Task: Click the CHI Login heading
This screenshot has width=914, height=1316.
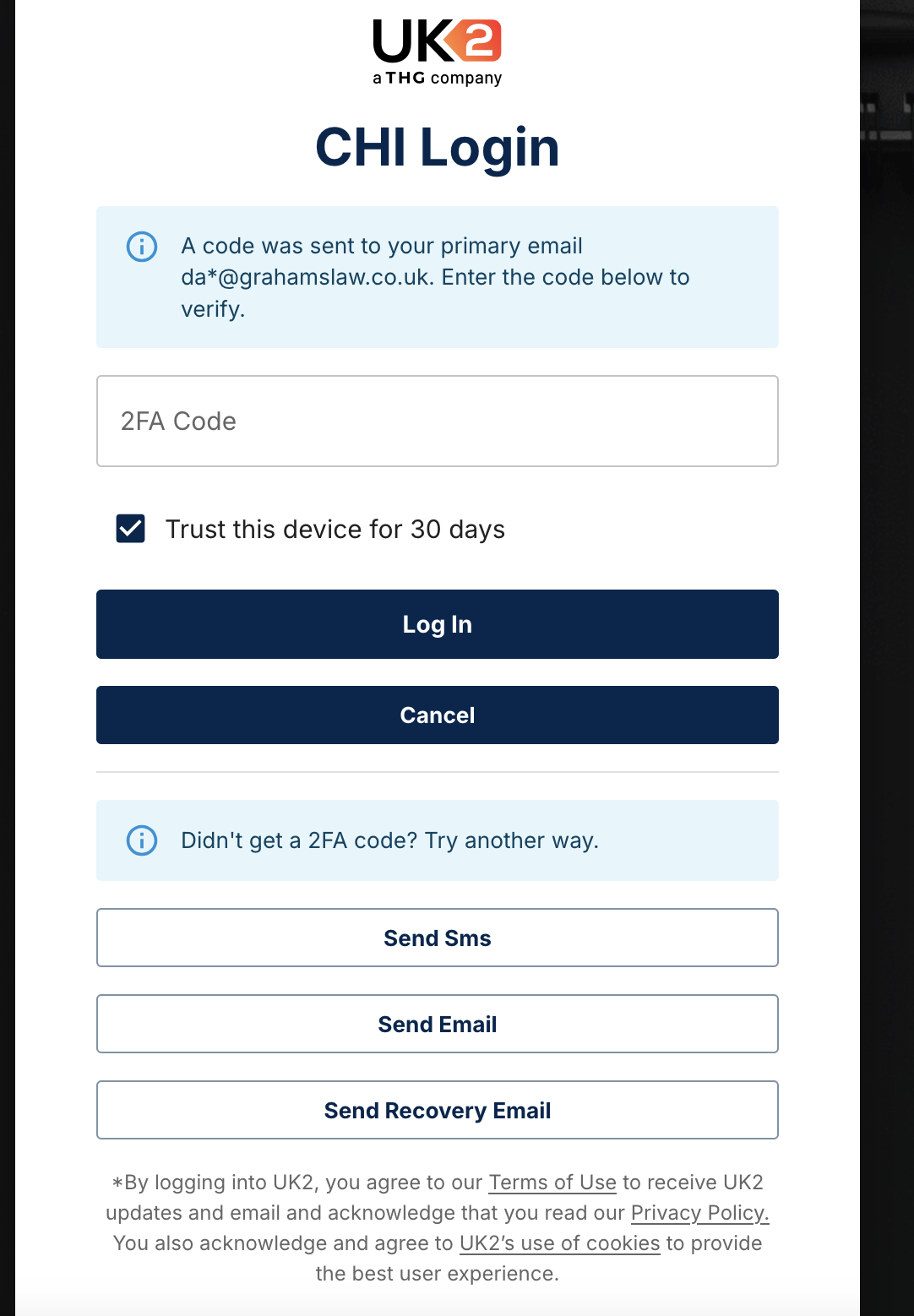Action: click(437, 148)
